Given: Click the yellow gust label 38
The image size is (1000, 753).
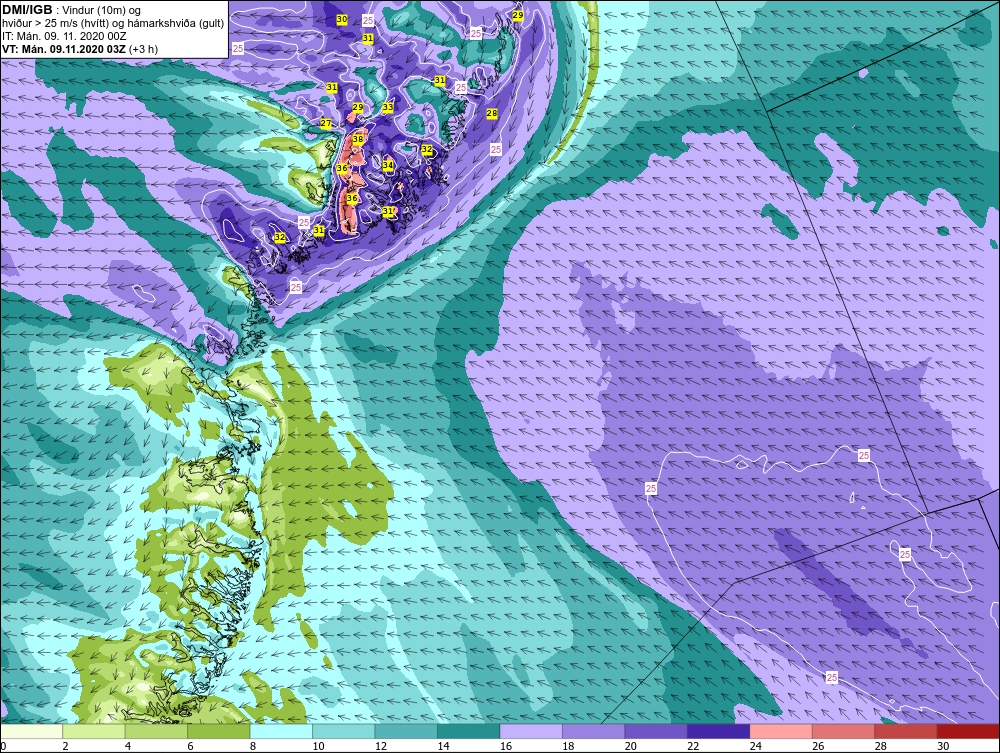Looking at the screenshot, I should coord(358,139).
